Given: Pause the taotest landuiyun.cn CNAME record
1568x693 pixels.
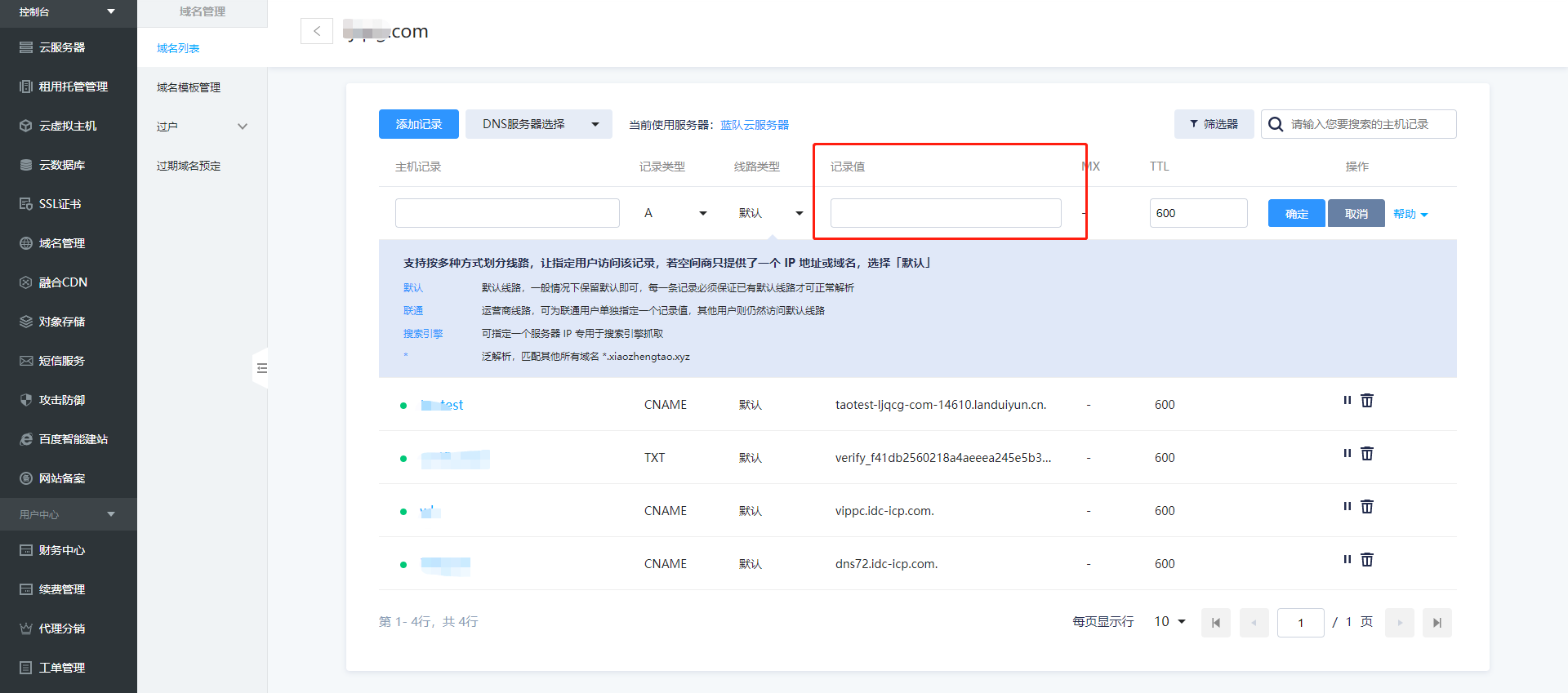Looking at the screenshot, I should point(1347,401).
